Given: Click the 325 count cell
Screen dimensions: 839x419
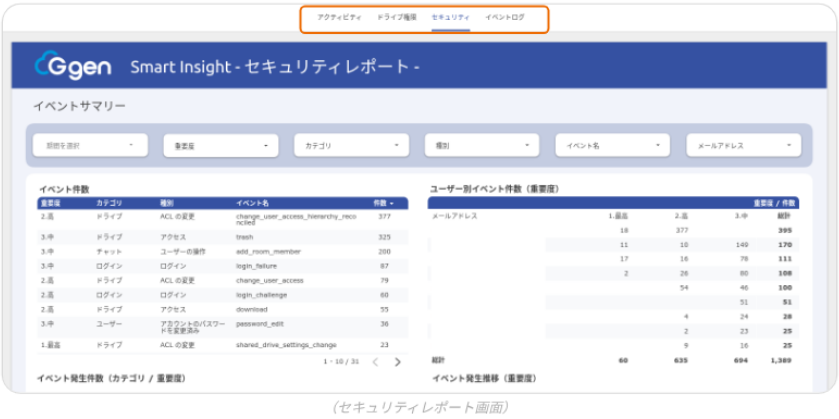Looking at the screenshot, I should pyautogui.click(x=384, y=237).
